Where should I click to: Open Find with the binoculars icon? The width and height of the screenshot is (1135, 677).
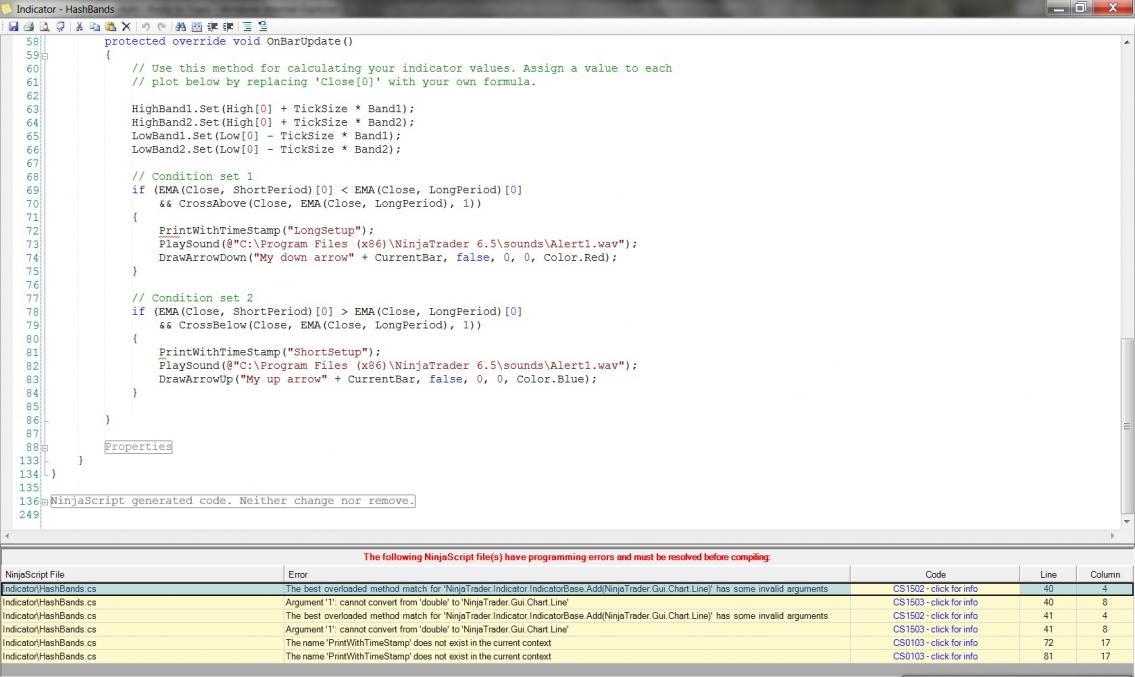pyautogui.click(x=180, y=26)
